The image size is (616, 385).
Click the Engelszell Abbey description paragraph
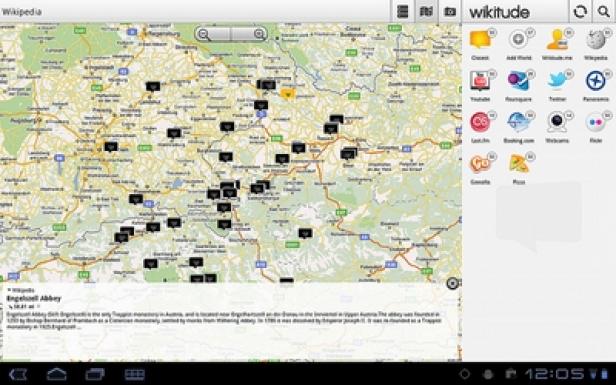click(223, 321)
